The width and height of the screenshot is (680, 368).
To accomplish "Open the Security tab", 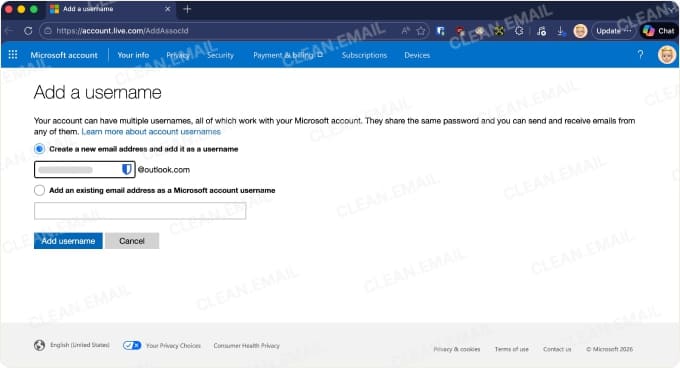I will [x=220, y=55].
